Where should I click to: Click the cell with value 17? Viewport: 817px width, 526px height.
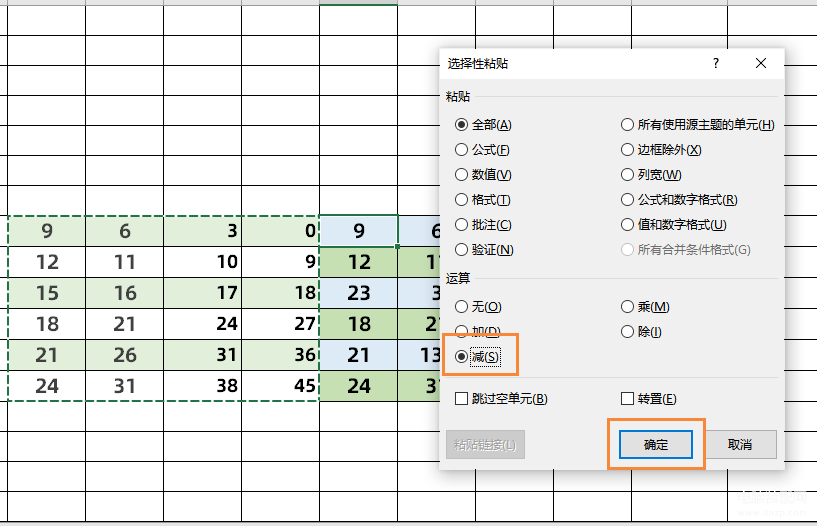point(203,293)
